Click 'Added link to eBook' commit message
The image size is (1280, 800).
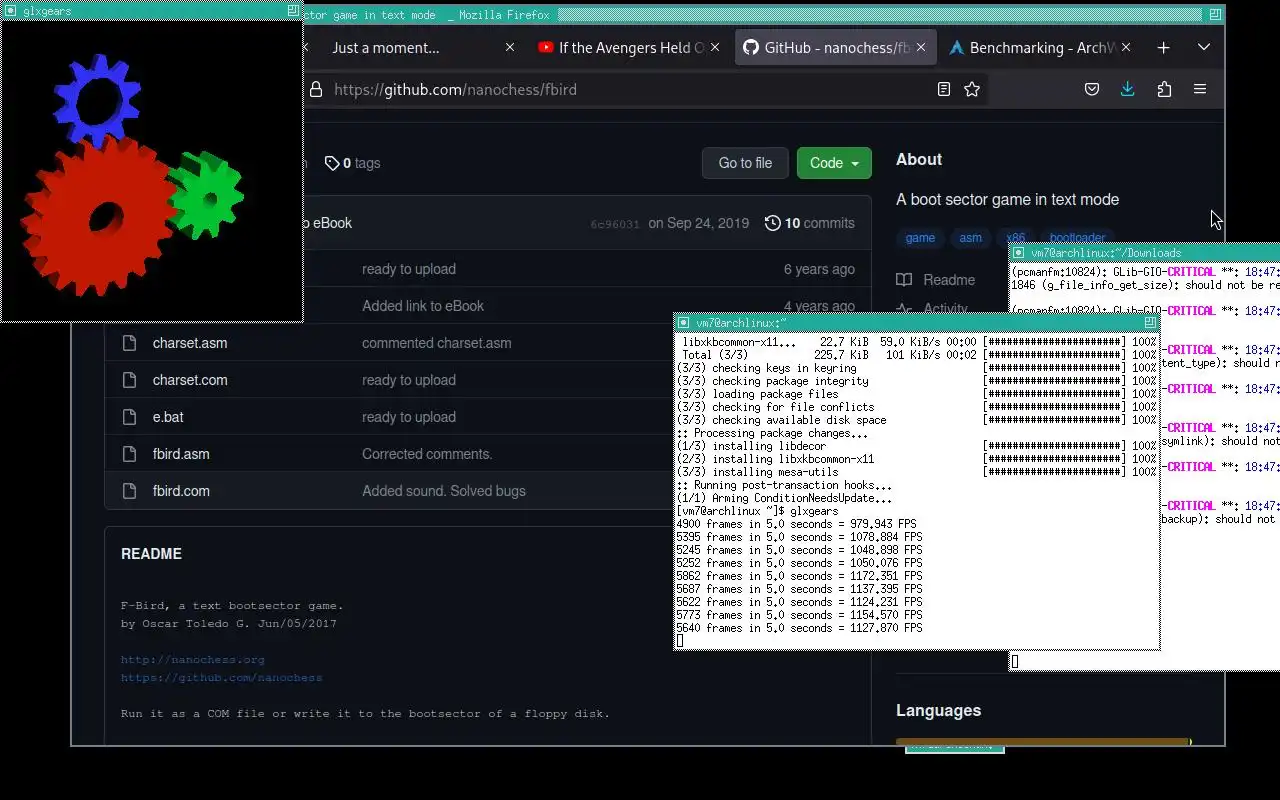click(423, 306)
